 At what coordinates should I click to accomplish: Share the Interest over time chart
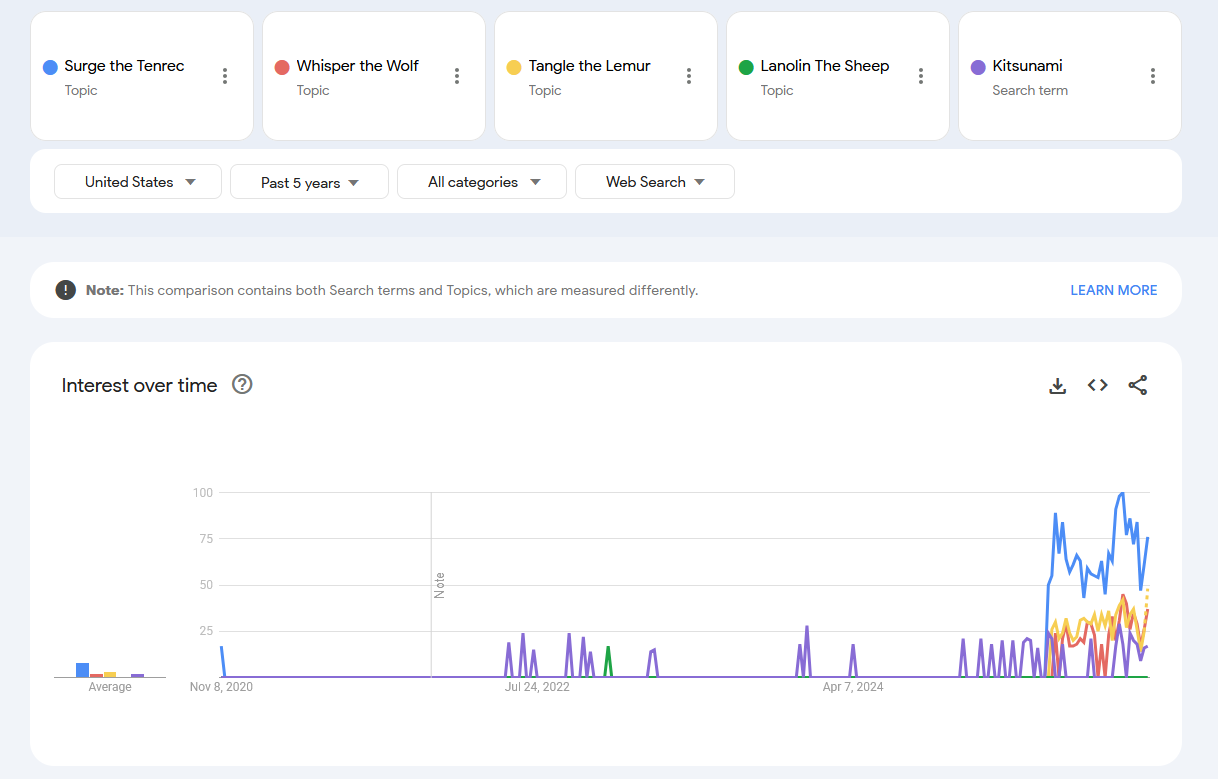pos(1137,385)
